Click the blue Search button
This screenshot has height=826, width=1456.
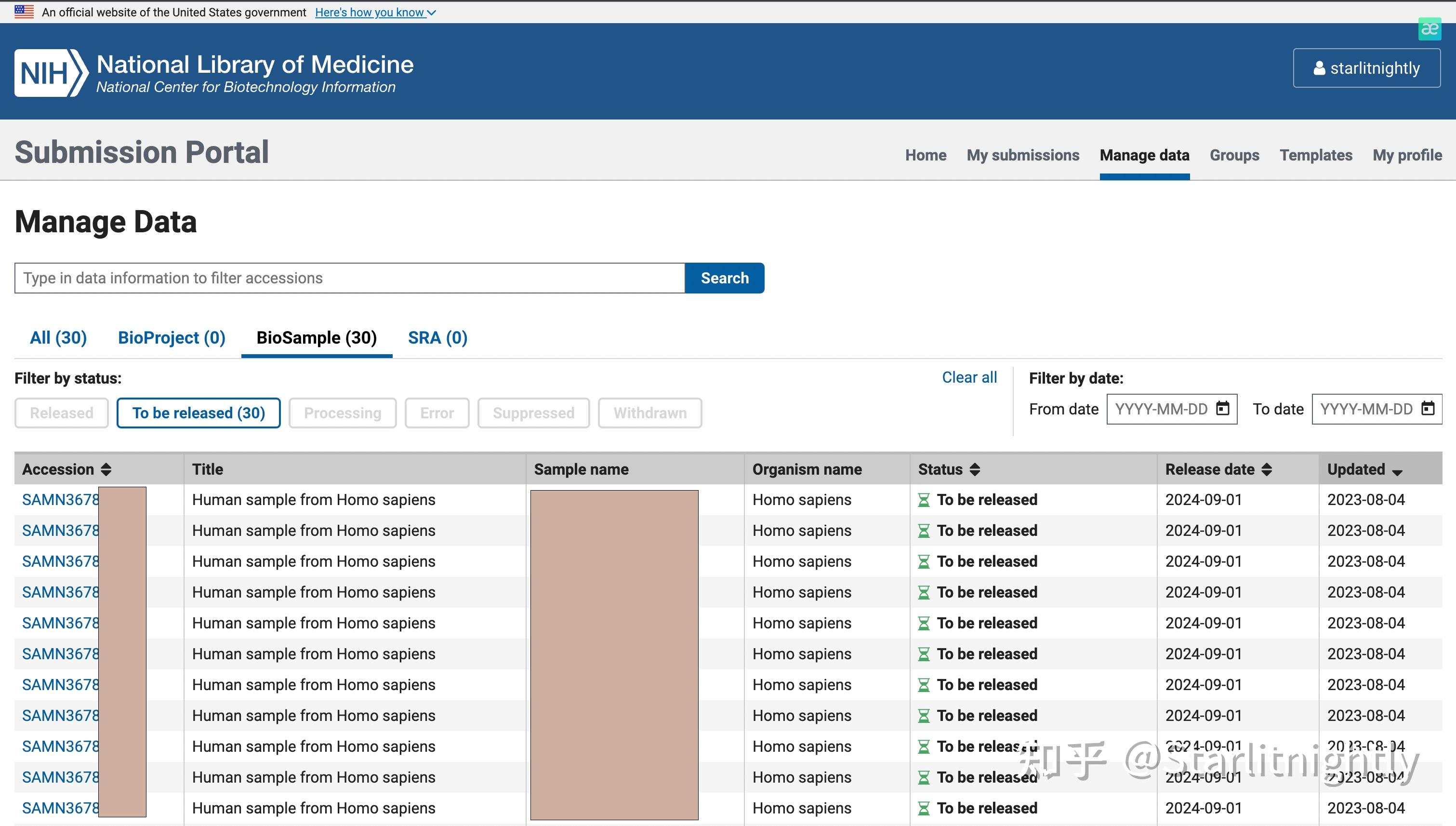coord(724,278)
